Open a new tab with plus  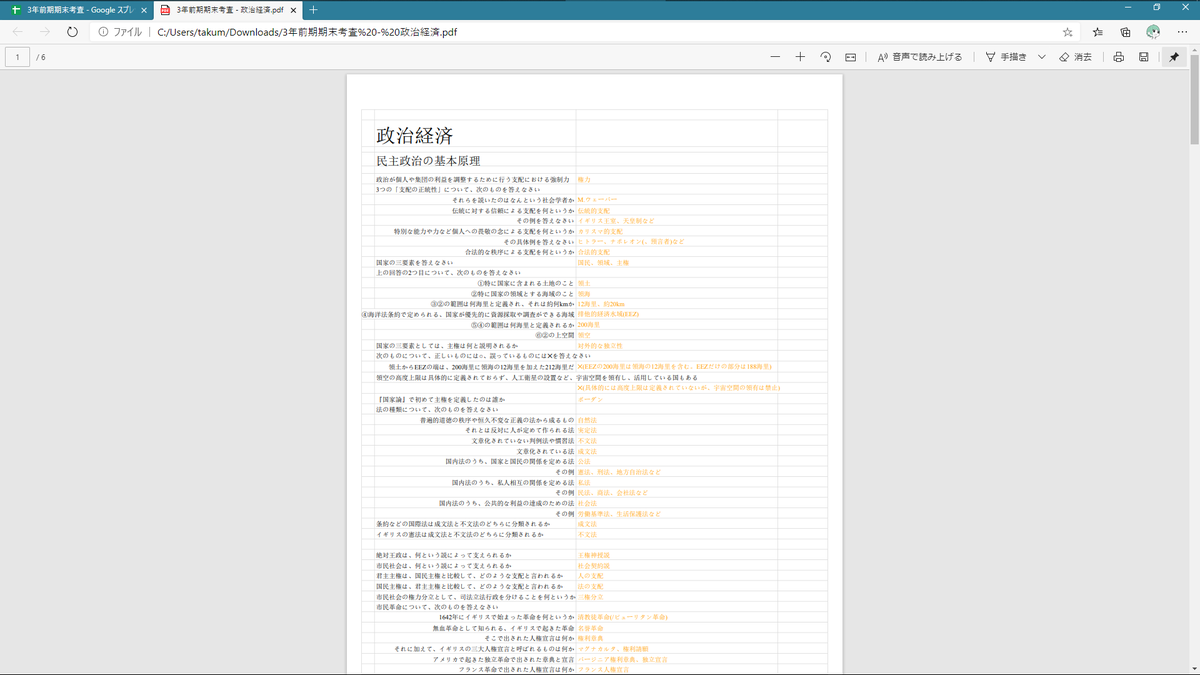(313, 9)
